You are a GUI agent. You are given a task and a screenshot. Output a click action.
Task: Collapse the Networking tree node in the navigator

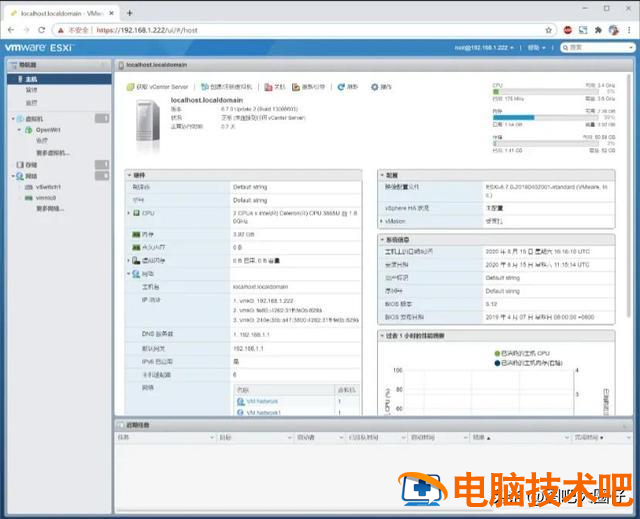(x=13, y=176)
